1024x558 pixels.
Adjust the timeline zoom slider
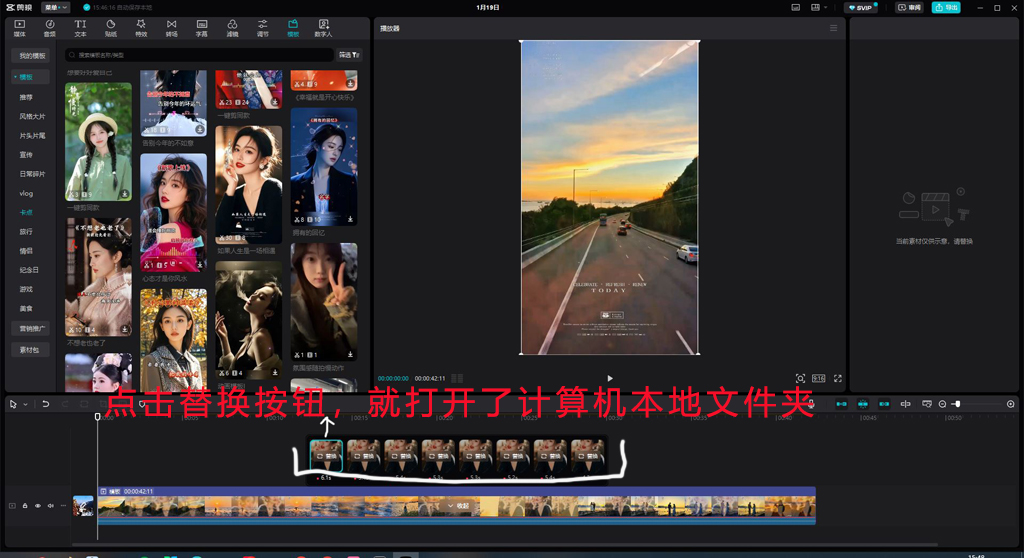(x=957, y=404)
